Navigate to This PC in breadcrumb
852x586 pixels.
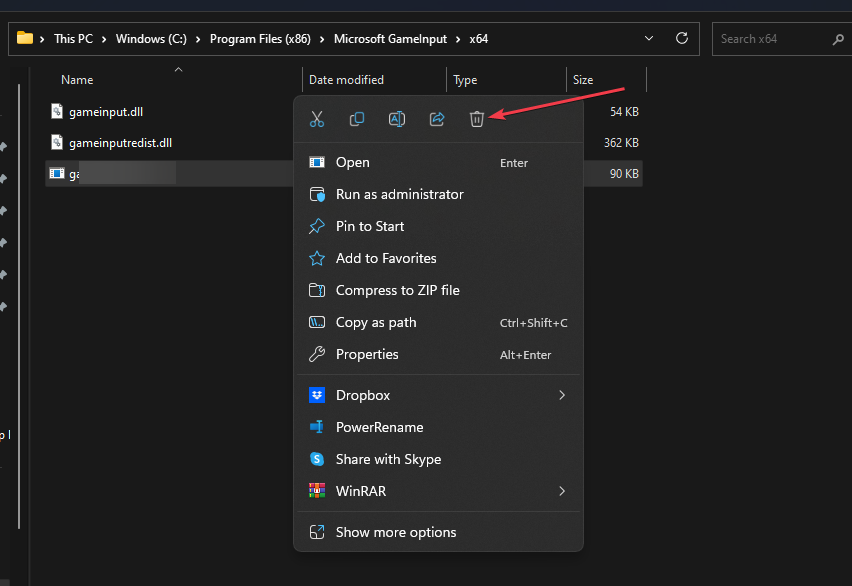(73, 39)
